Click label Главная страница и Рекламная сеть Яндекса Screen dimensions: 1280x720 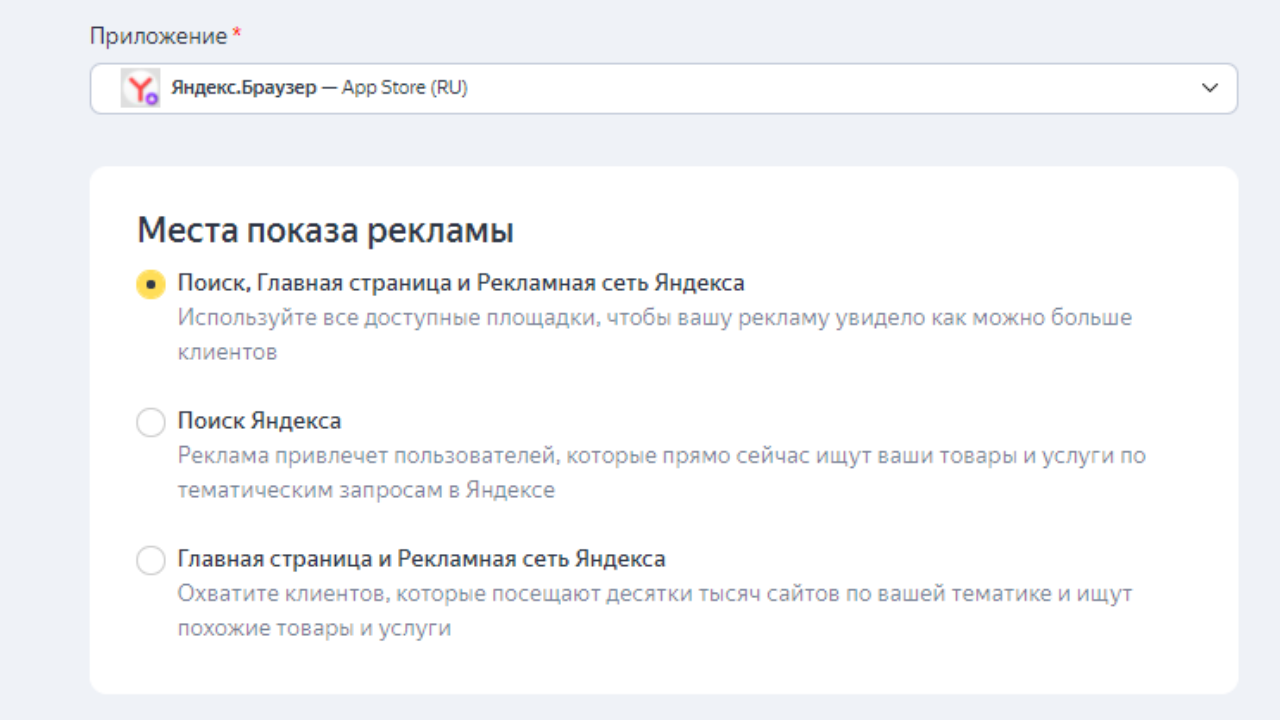click(421, 559)
